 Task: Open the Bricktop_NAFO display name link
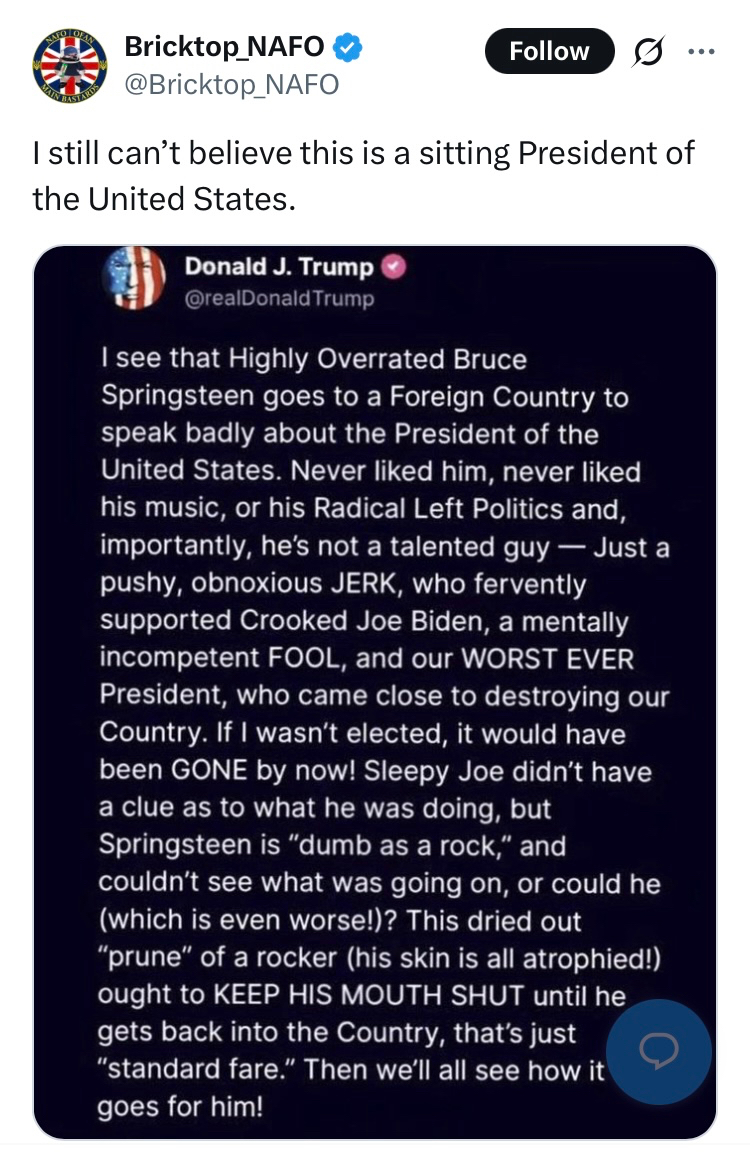[x=223, y=46]
